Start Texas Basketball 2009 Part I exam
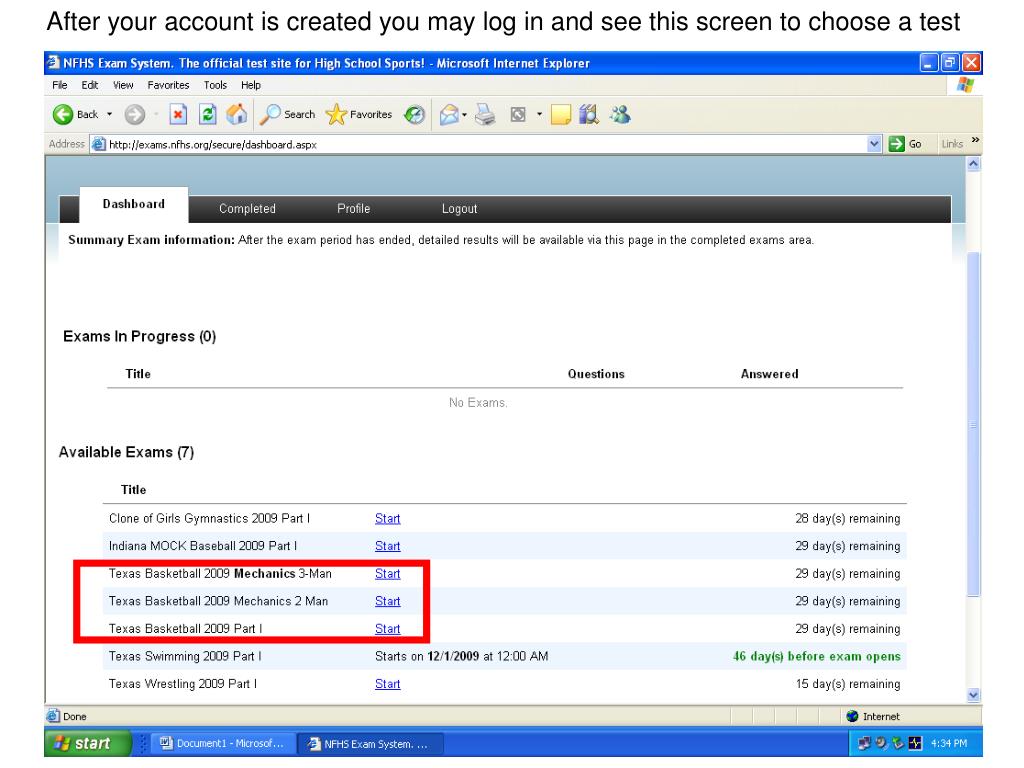1024x768 pixels. 387,629
